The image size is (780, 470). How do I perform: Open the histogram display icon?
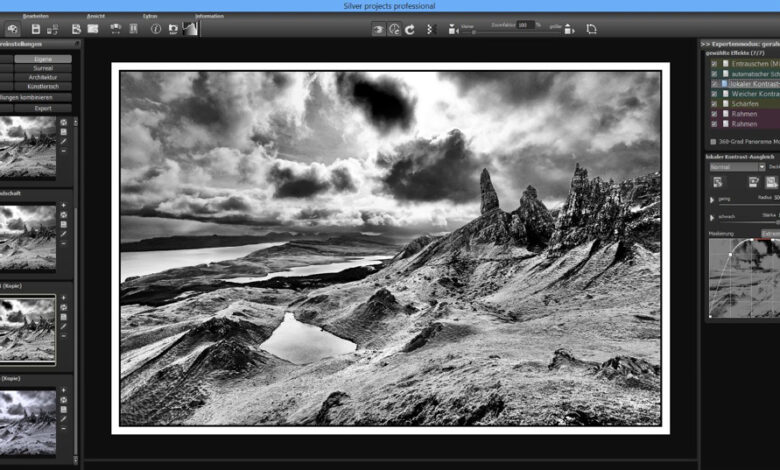coord(191,29)
